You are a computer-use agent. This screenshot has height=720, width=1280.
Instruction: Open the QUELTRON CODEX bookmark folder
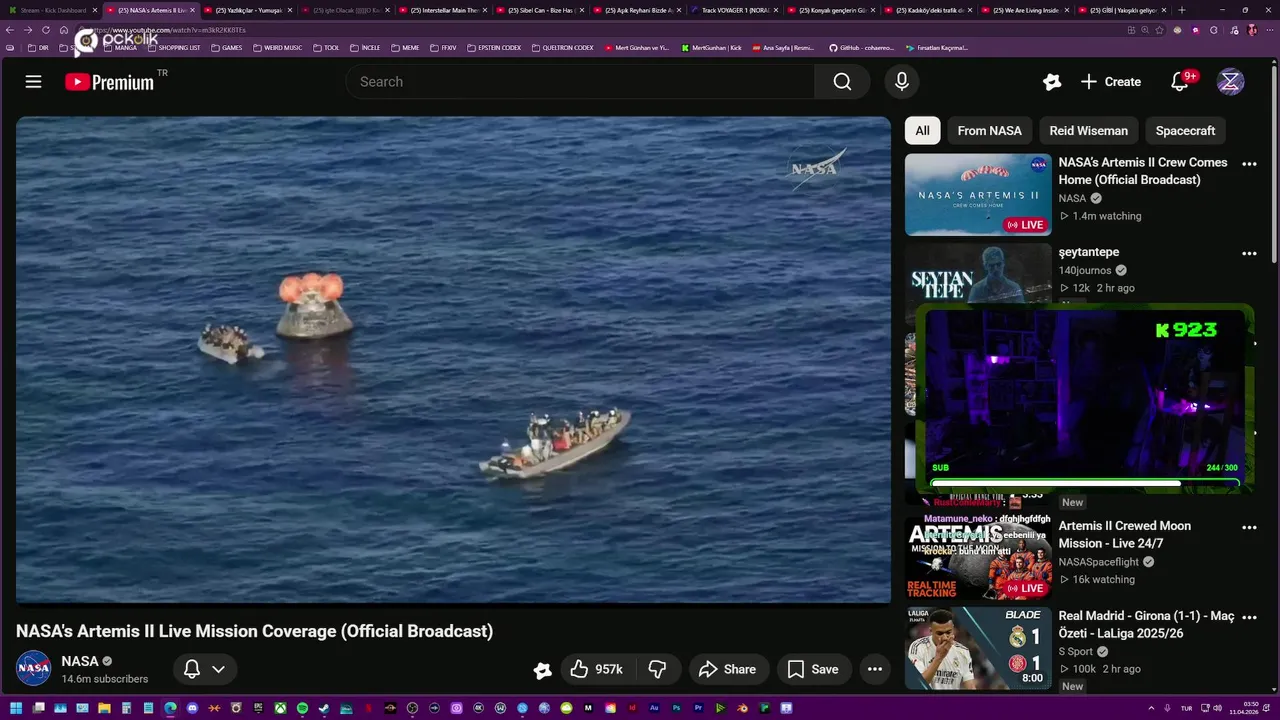click(563, 47)
